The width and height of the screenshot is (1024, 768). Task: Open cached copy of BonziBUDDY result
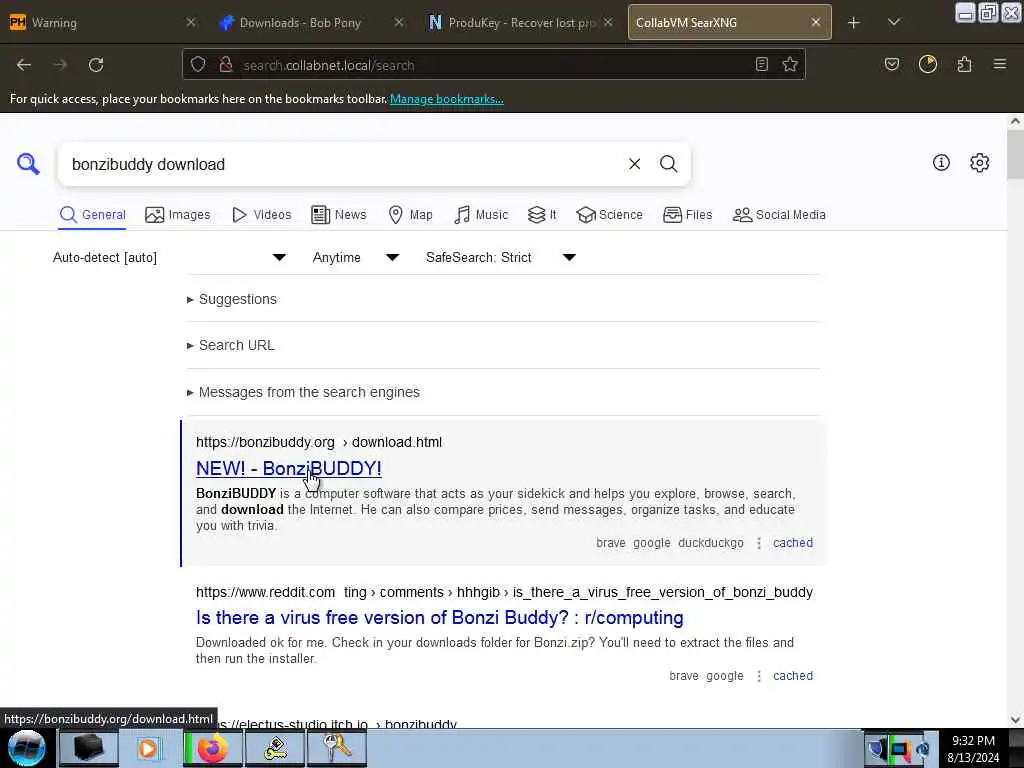point(793,543)
